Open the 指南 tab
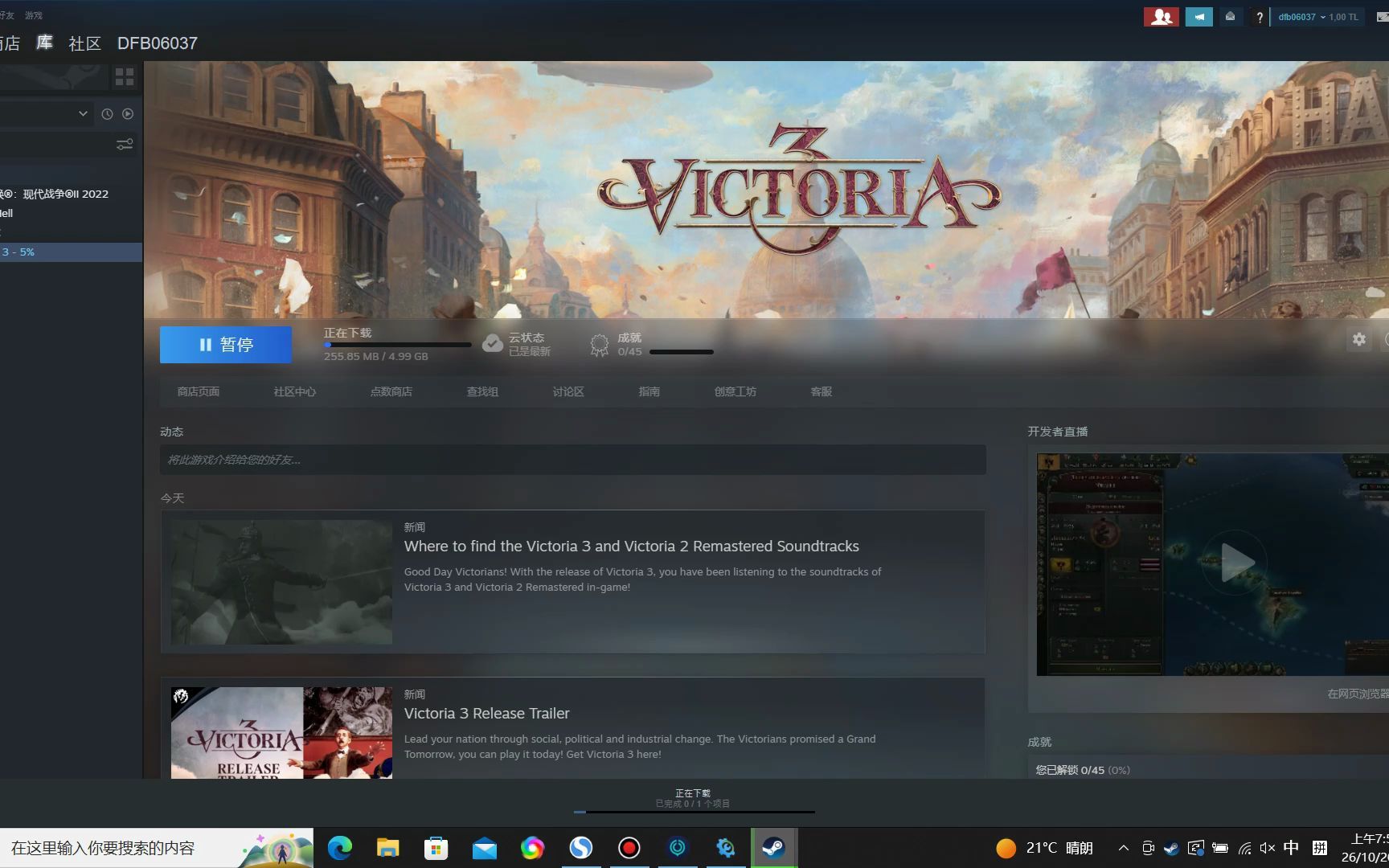 (x=649, y=391)
